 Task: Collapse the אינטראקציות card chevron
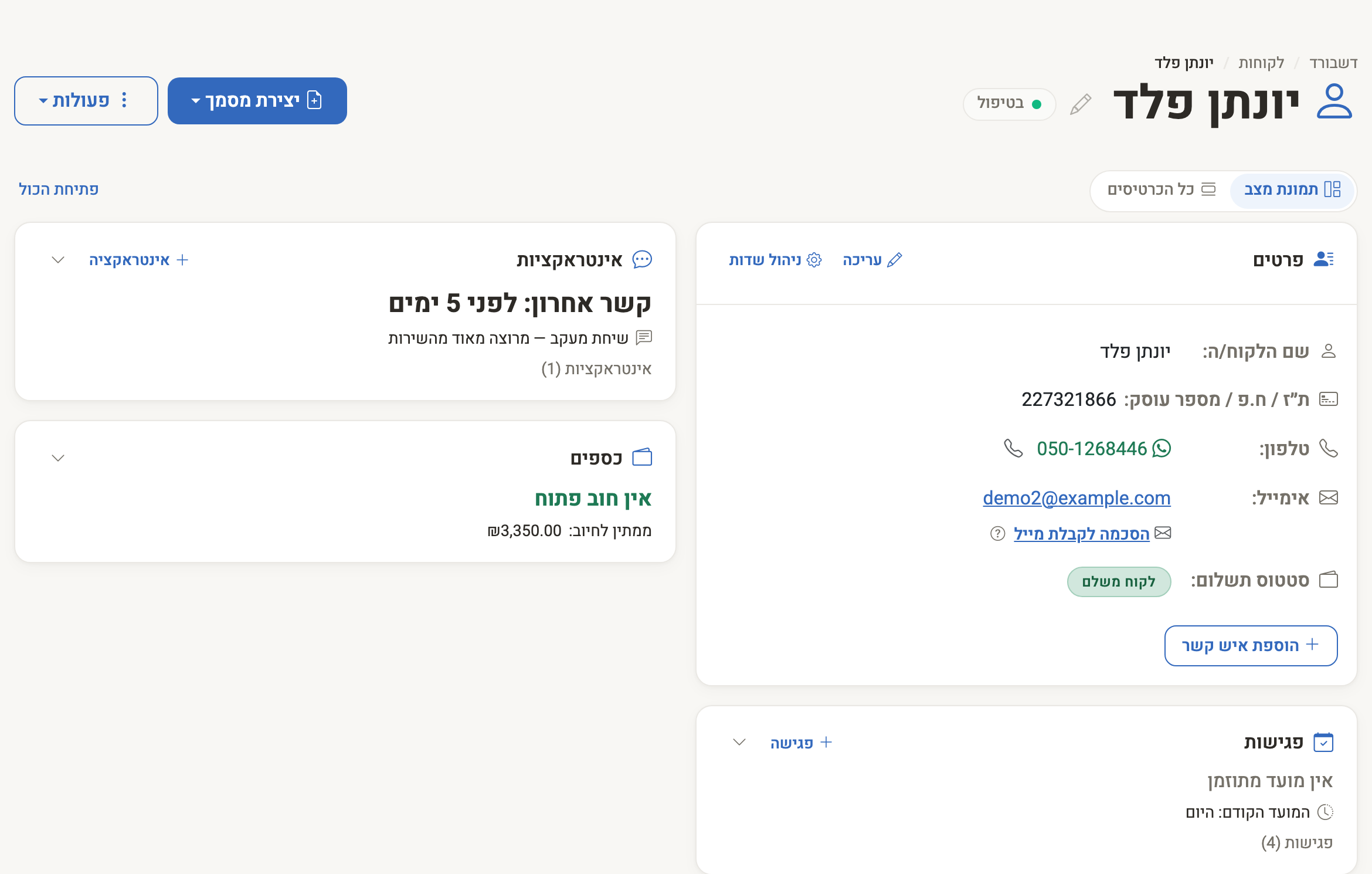point(57,260)
